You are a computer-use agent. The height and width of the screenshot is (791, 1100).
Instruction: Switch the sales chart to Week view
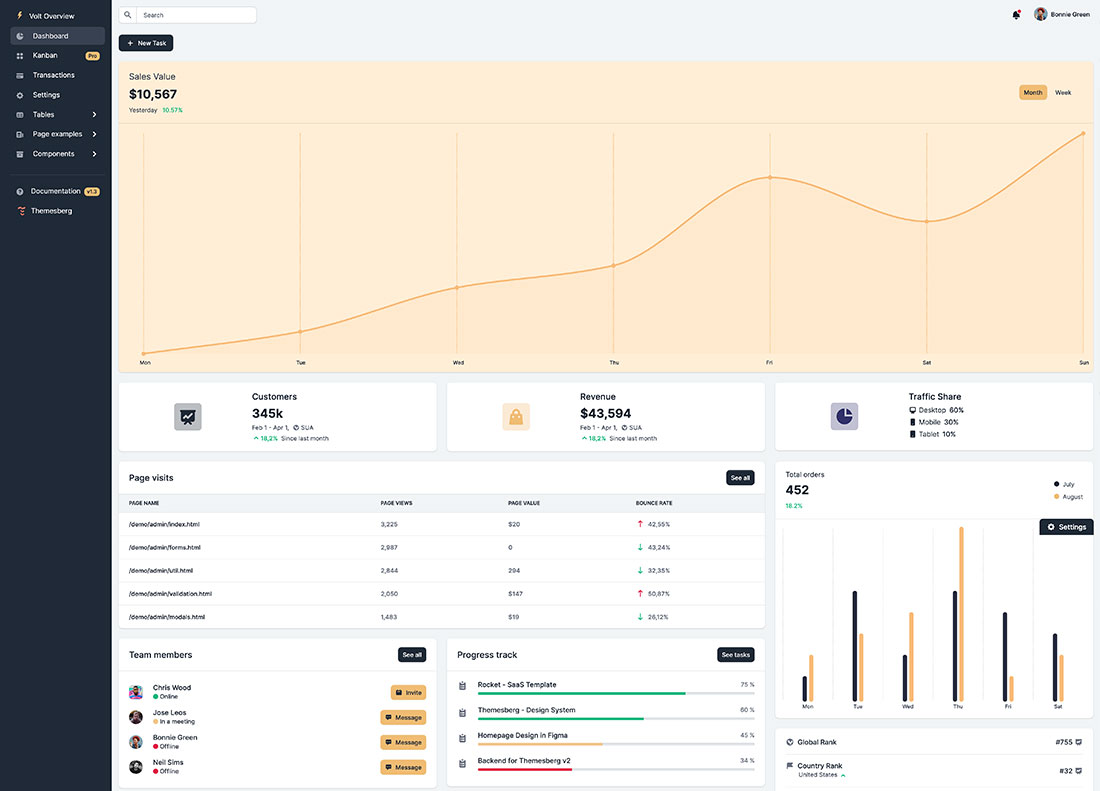[x=1062, y=91]
